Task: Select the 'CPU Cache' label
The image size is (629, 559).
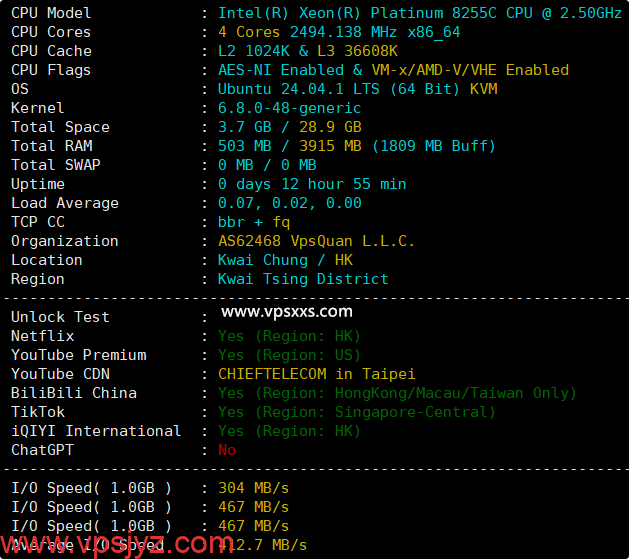Action: pyautogui.click(x=51, y=51)
